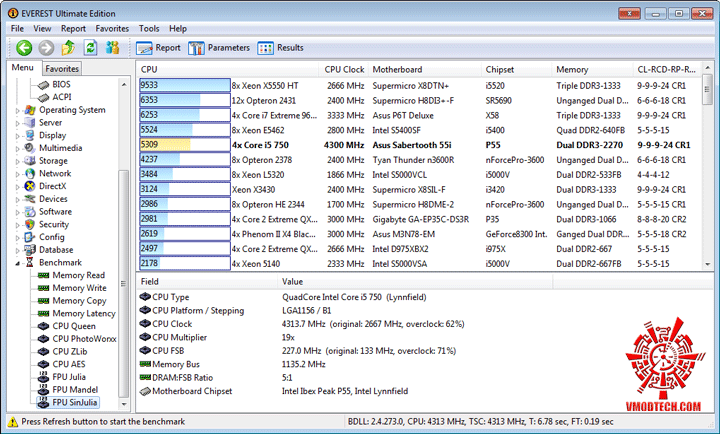Switch to the Favorites tab

tap(62, 69)
